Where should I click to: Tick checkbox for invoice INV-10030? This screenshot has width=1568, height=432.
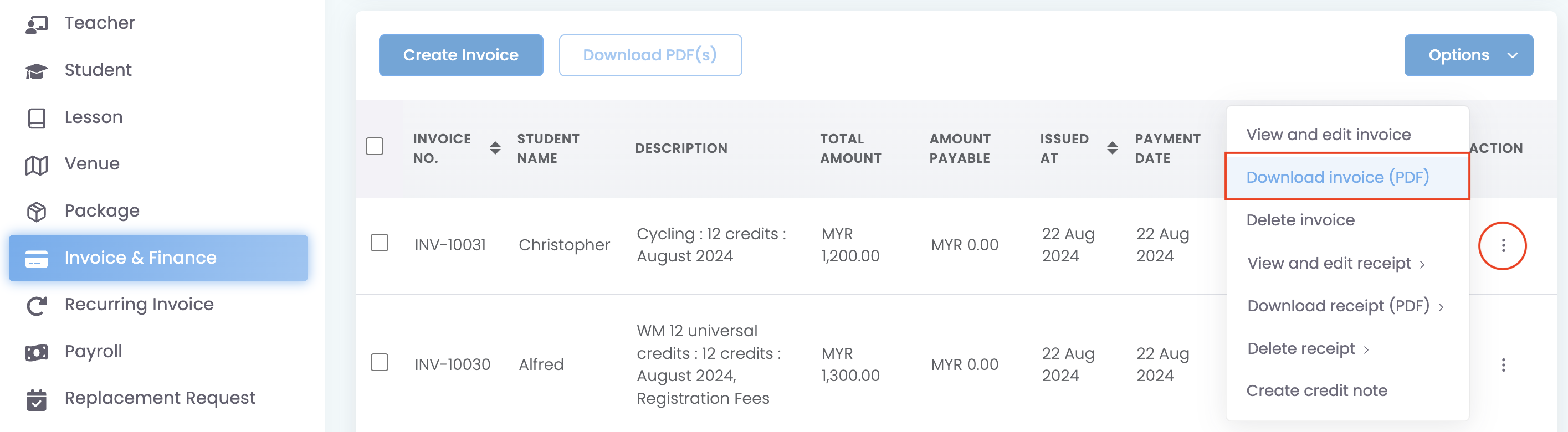[379, 362]
